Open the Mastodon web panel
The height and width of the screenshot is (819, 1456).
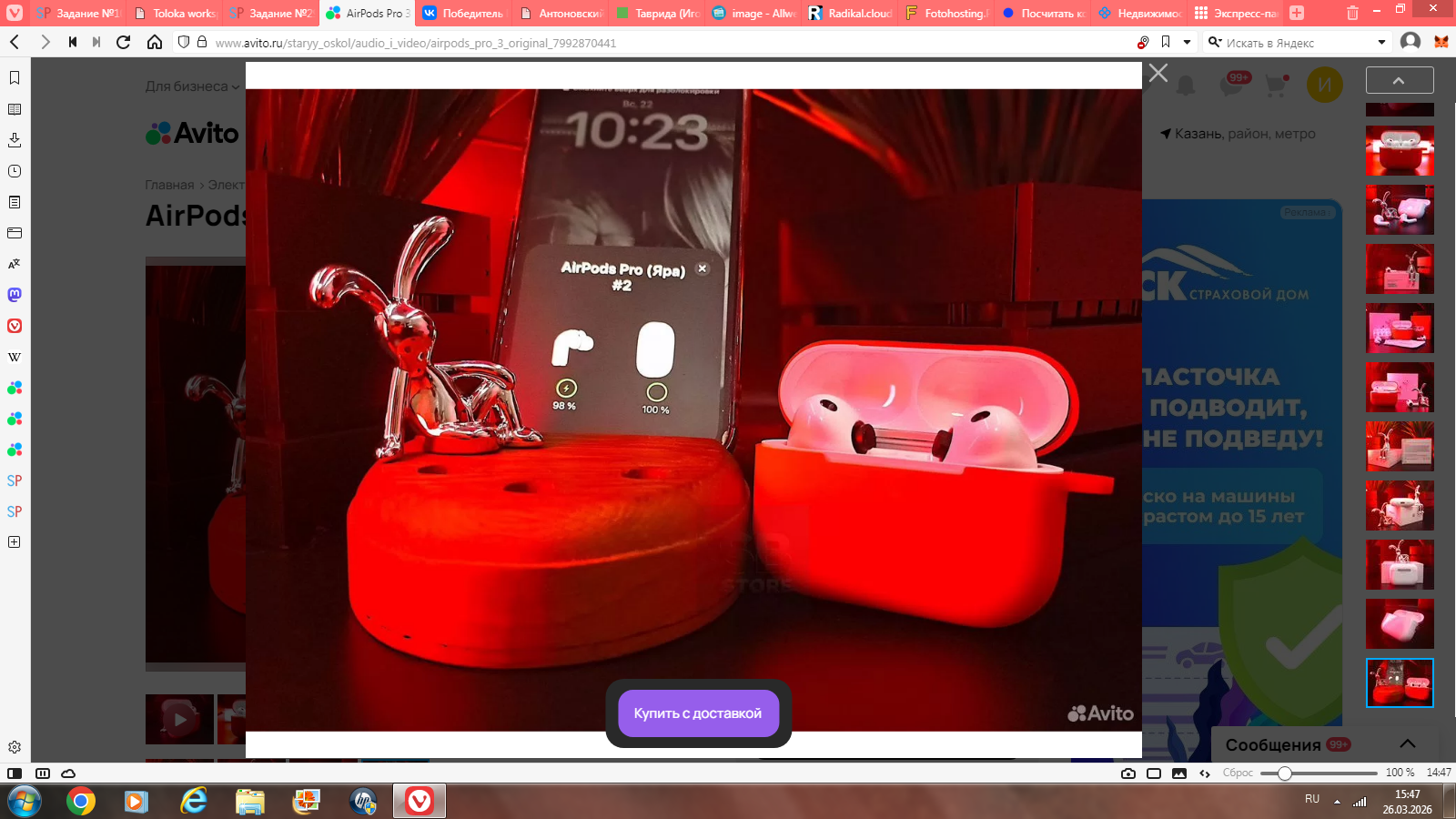[x=15, y=295]
